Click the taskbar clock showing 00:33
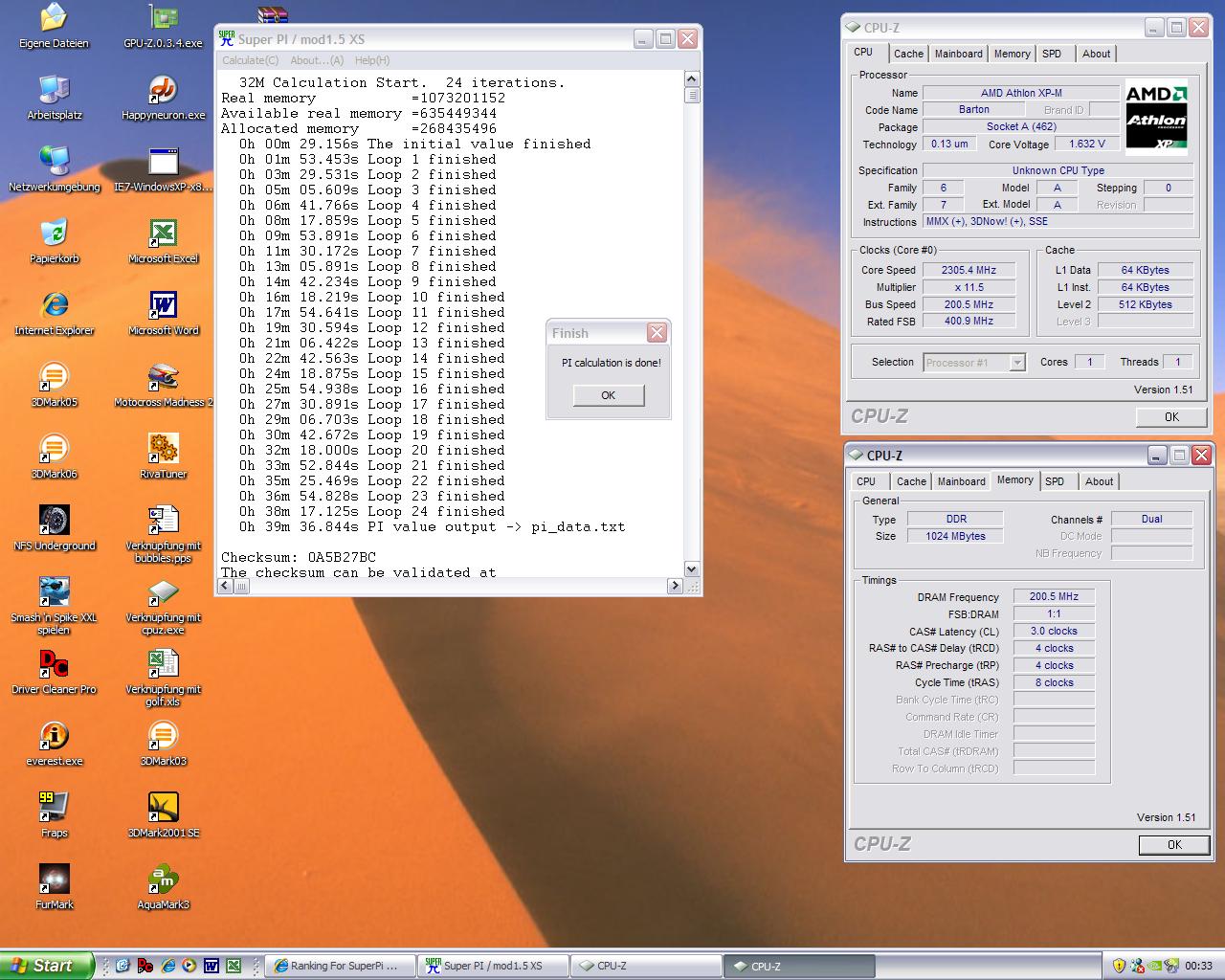Screen dimensions: 1225x980 pyautogui.click(x=1198, y=966)
